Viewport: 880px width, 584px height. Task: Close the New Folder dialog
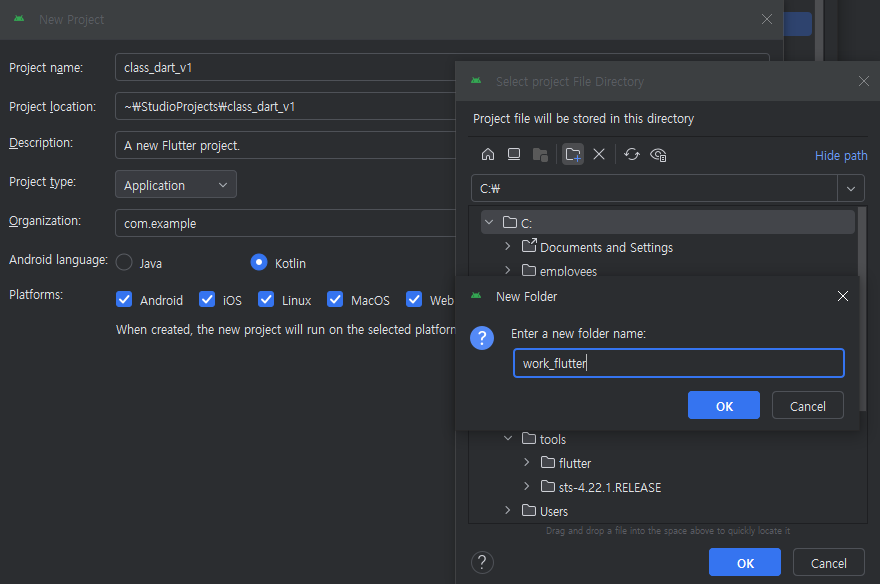coord(842,296)
